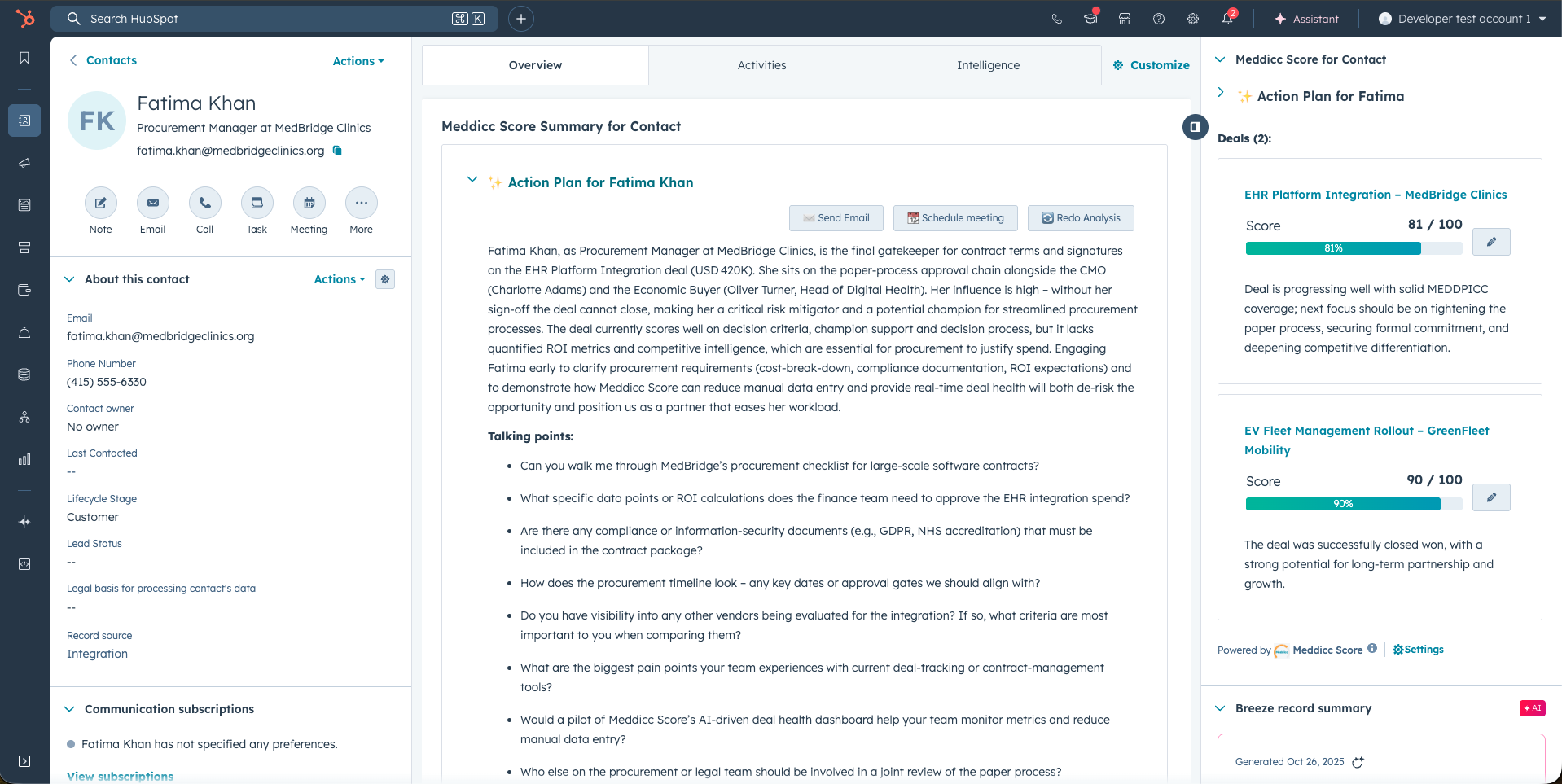Collapse the Action Plan for Fatima Khan

472,180
